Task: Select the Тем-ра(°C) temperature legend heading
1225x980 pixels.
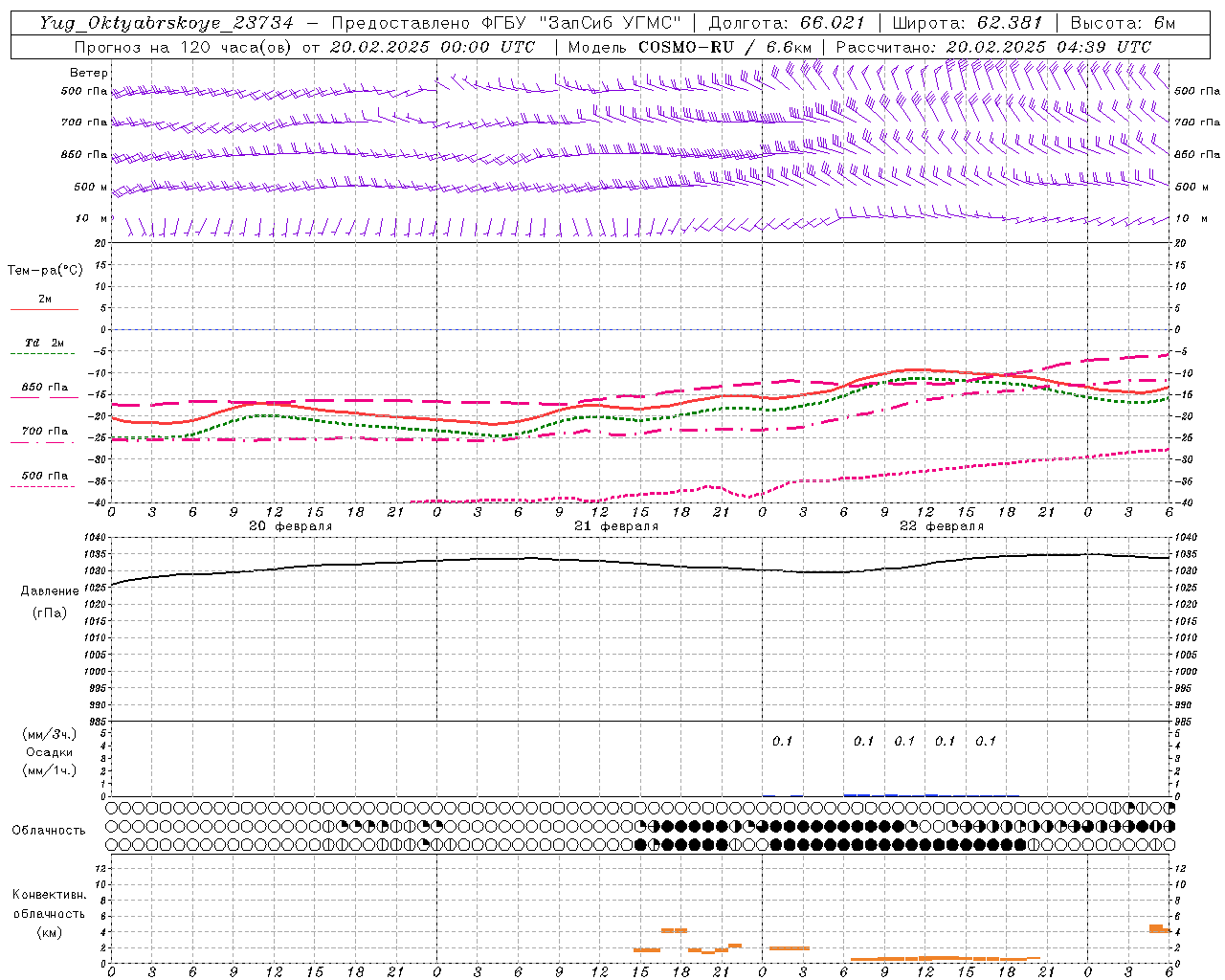Action: pyautogui.click(x=45, y=271)
